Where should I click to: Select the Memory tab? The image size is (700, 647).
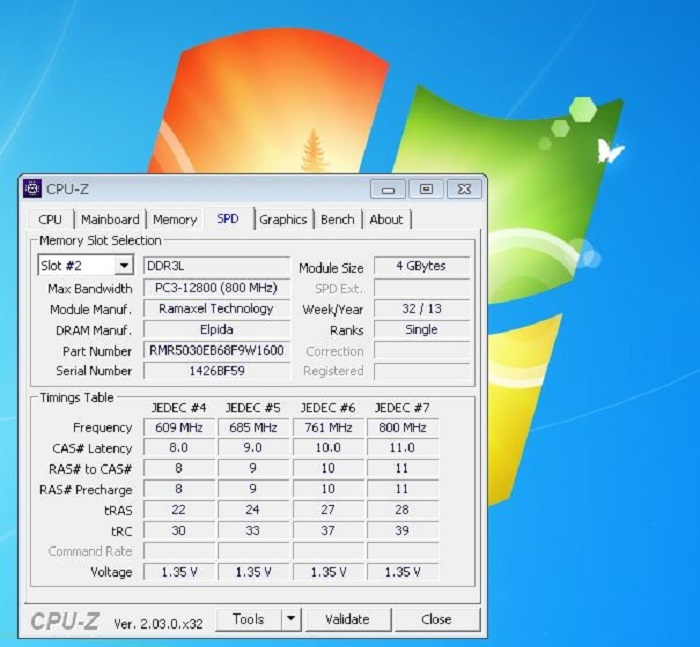(x=175, y=220)
